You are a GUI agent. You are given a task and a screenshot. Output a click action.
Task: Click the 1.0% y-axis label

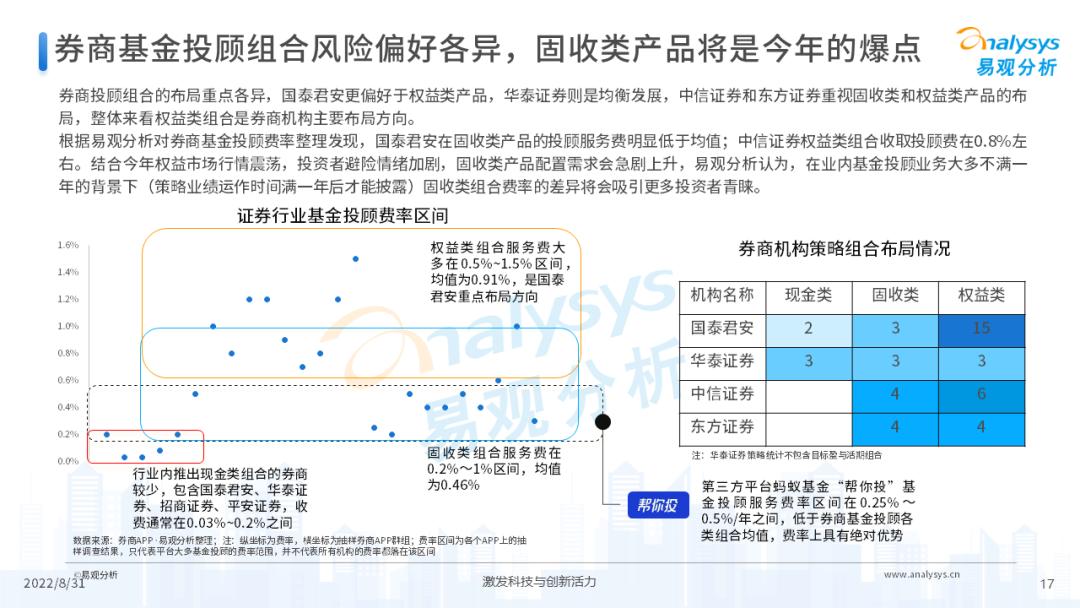[68, 326]
